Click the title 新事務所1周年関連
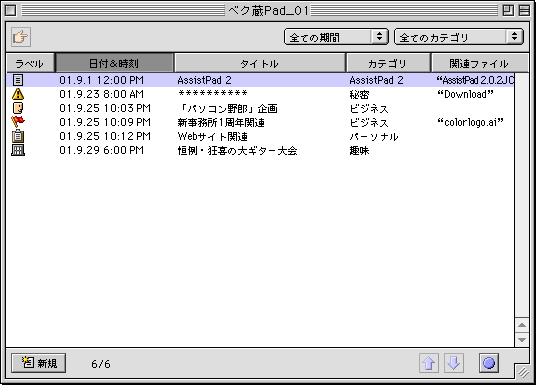Image resolution: width=536 pixels, height=385 pixels. [x=221, y=122]
